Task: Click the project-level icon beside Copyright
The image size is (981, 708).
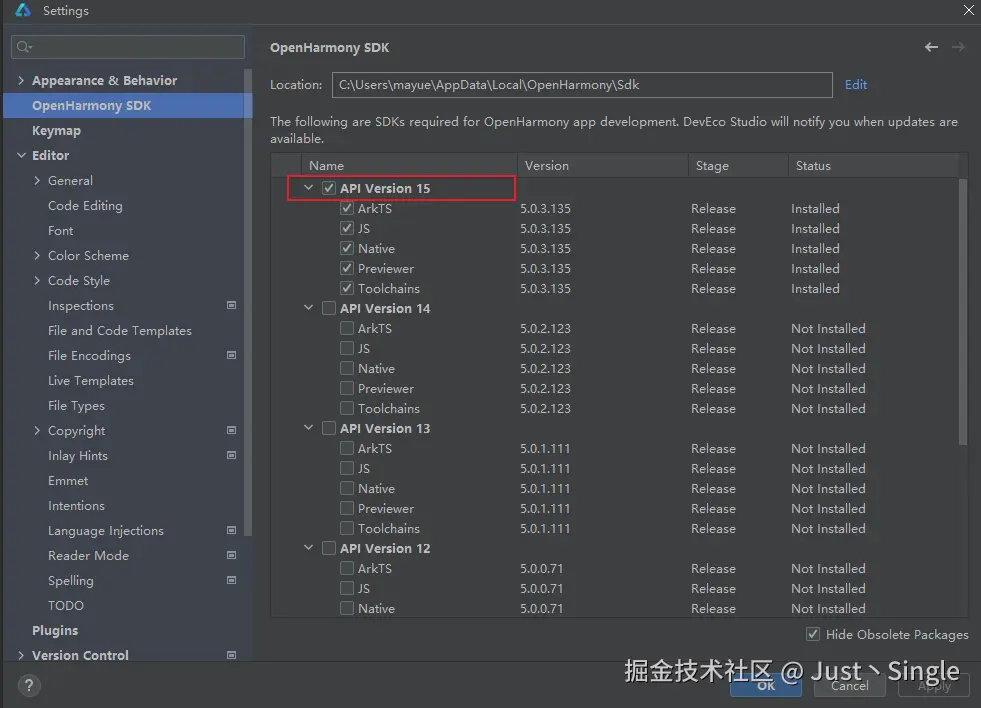Action: coord(231,430)
